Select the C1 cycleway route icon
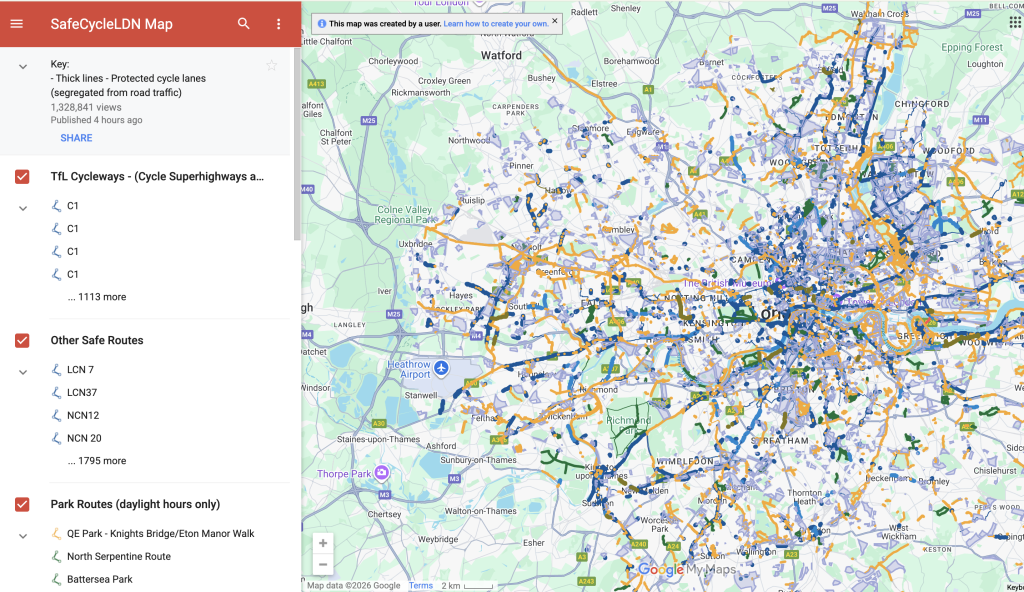Image resolution: width=1024 pixels, height=592 pixels. (57, 206)
